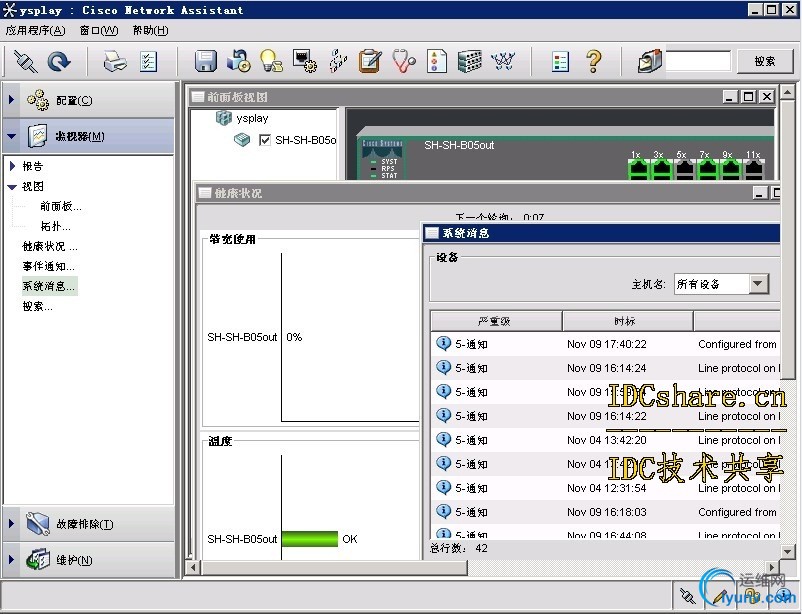The image size is (802, 614).
Task: Collapse the 监视器(M) panel arrow
Action: coord(11,137)
